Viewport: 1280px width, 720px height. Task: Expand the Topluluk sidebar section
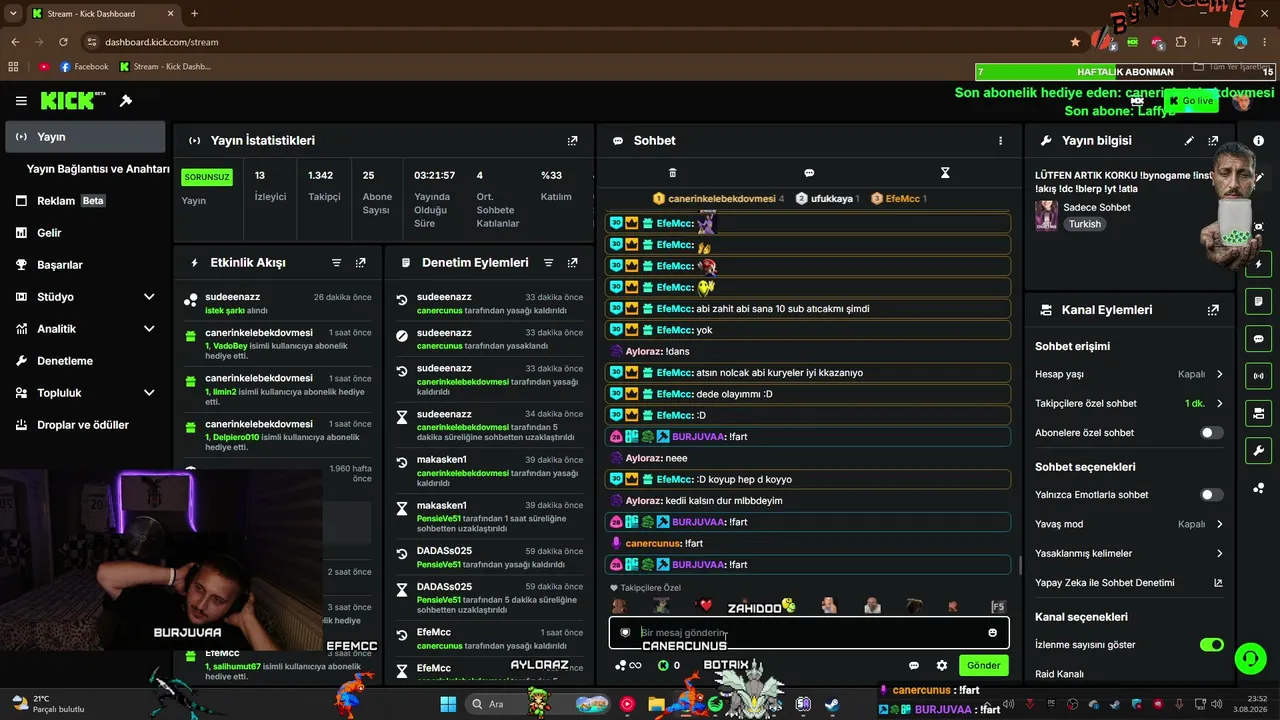pyautogui.click(x=149, y=393)
